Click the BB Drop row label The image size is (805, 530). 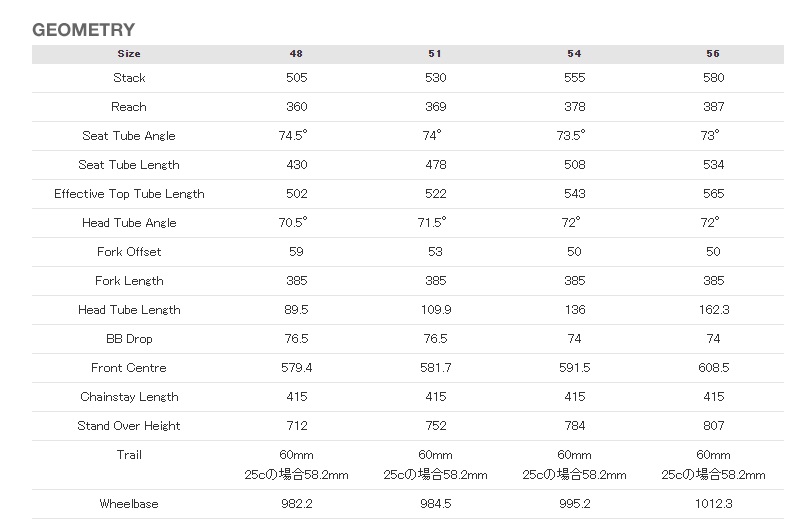129,339
